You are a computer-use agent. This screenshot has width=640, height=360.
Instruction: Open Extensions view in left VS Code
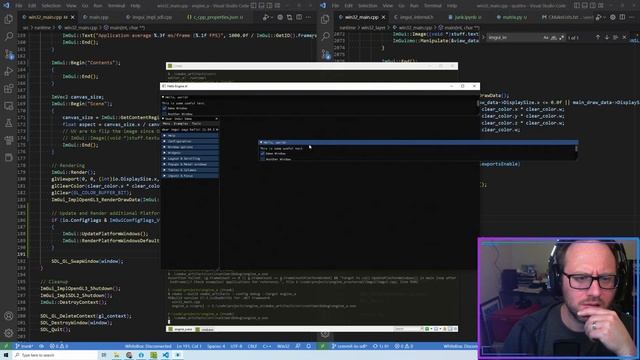pyautogui.click(x=9, y=89)
